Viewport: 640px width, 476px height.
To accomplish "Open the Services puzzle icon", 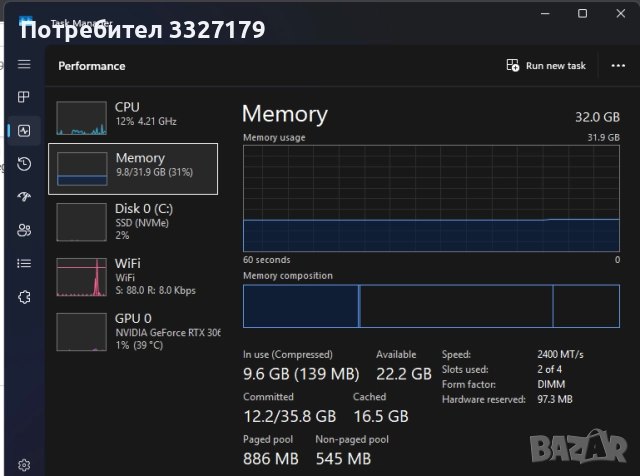I will pos(24,297).
